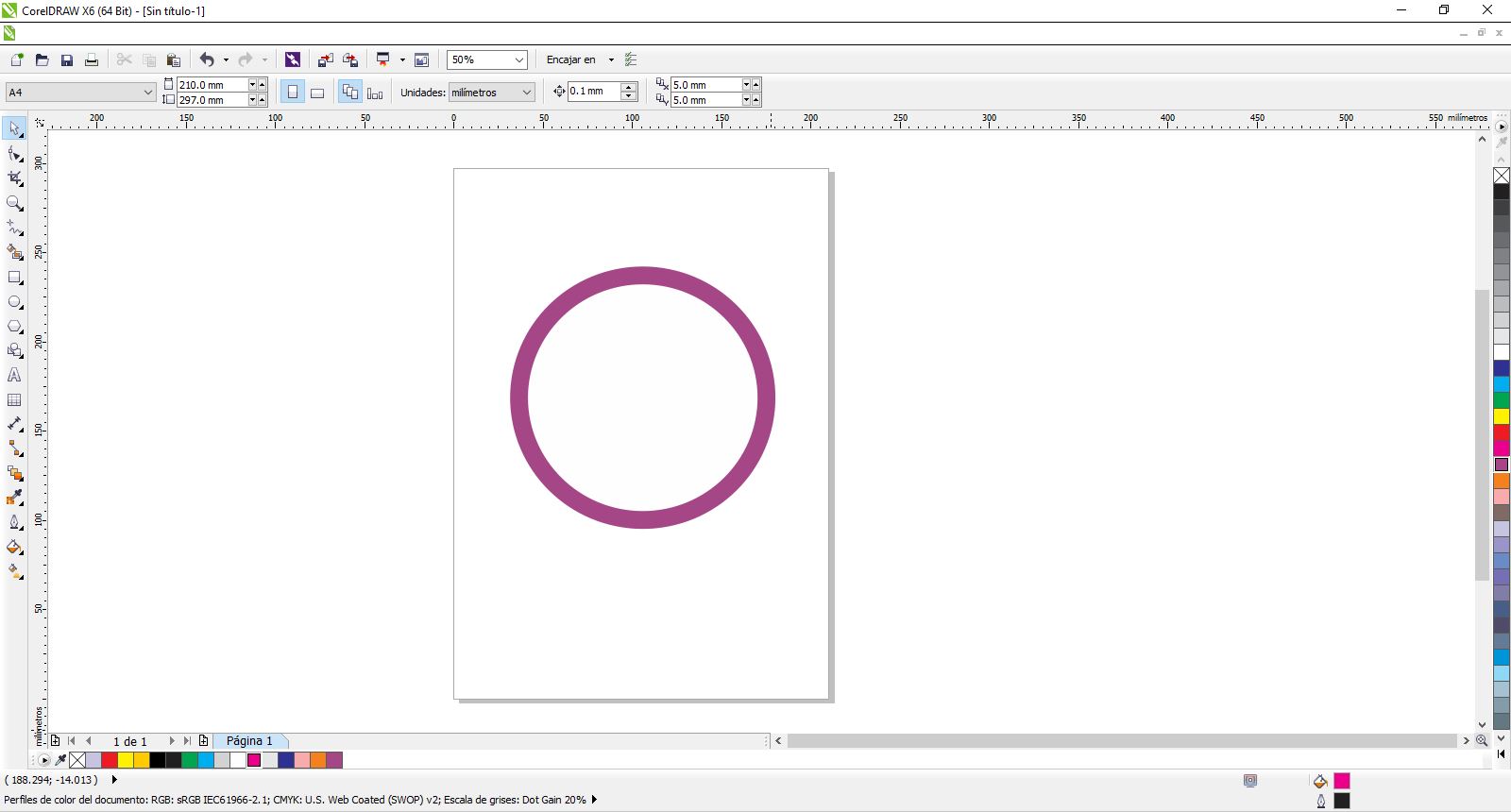
Task: Select the Pick (arrow) tool
Action: [x=14, y=128]
